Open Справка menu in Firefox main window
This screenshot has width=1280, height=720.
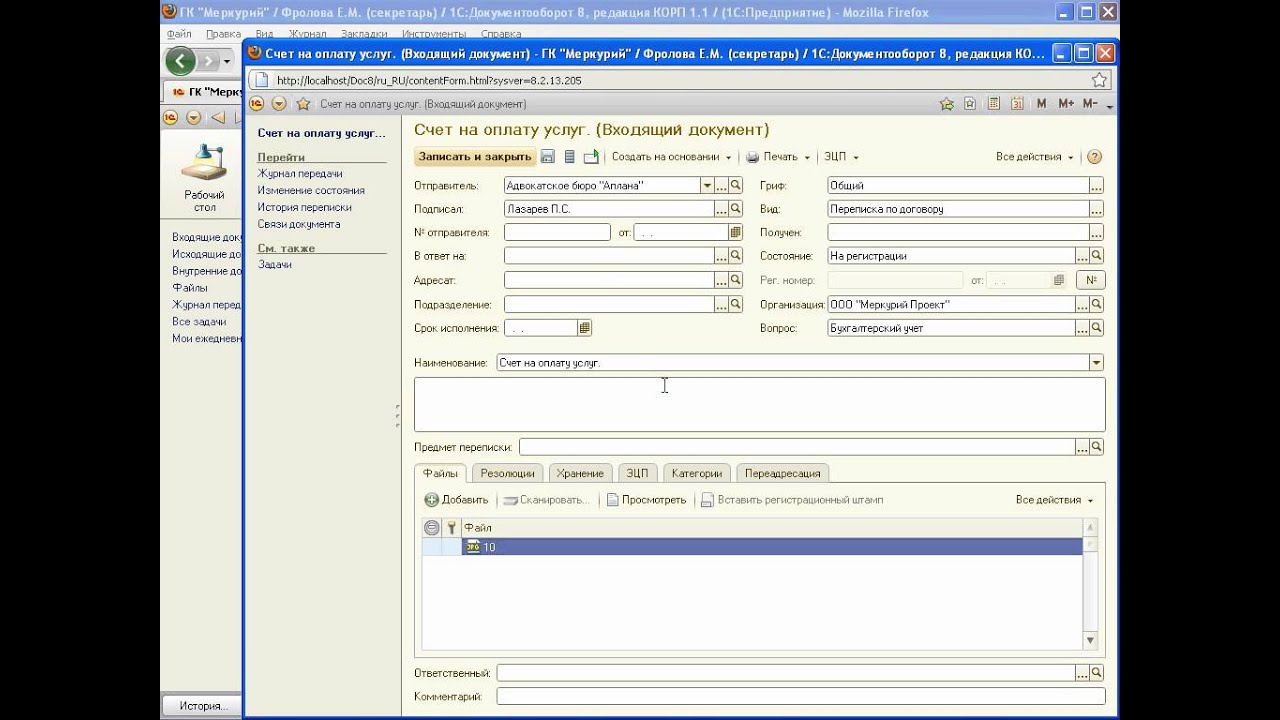pos(501,34)
